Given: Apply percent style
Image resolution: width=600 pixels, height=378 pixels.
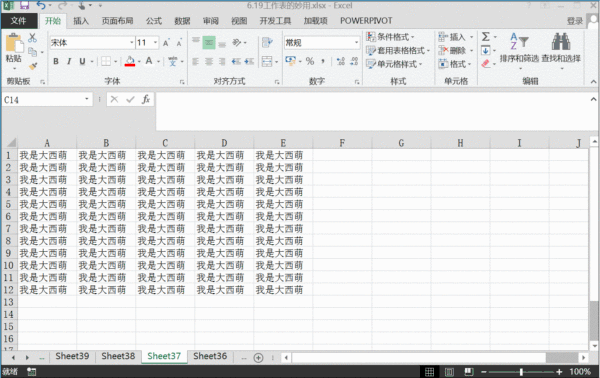Looking at the screenshot, I should coord(310,61).
